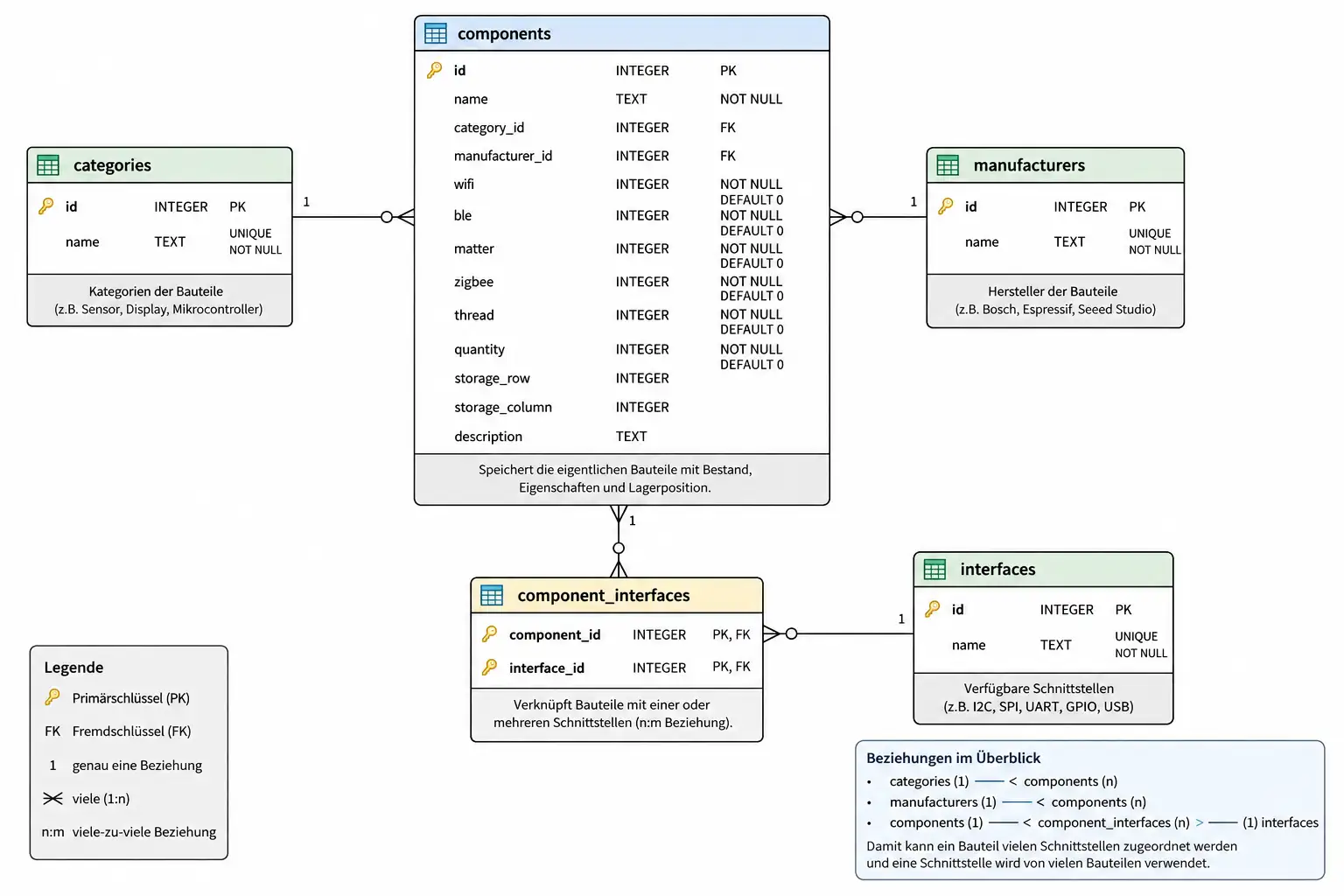Click 'PK, FK' beside component_id
The height and width of the screenshot is (896, 1344).
731,634
